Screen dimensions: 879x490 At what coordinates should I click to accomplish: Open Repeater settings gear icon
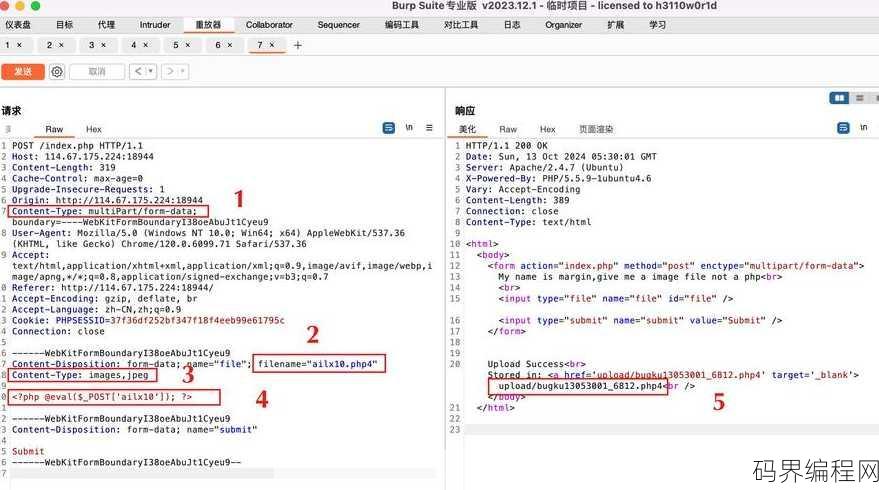tap(57, 72)
